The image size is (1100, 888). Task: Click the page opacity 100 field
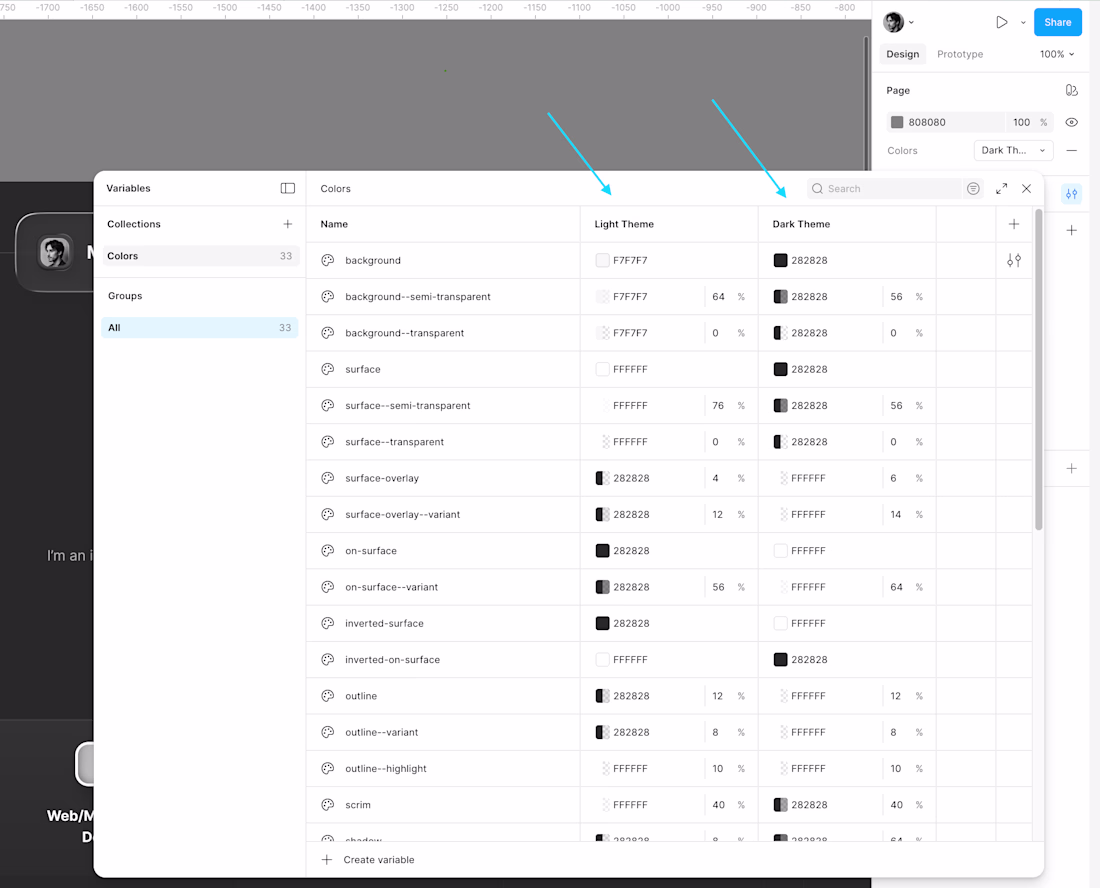click(x=1021, y=122)
